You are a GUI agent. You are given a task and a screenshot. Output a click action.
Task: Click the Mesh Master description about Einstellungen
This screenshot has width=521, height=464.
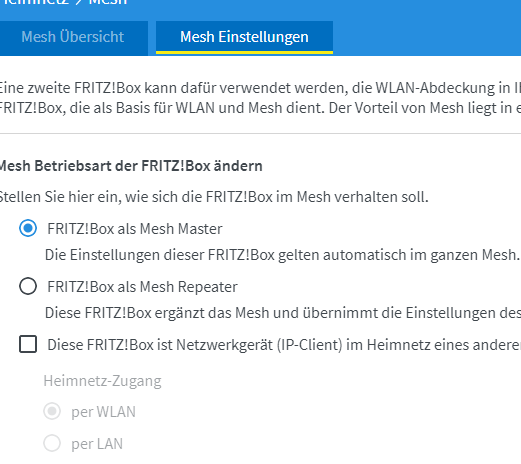pos(282,255)
